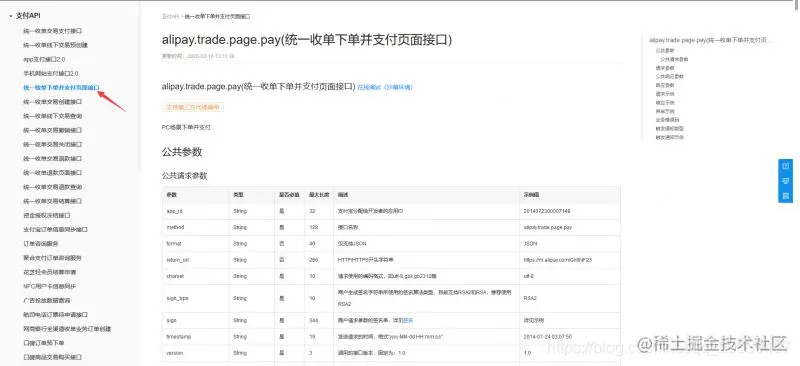Open 支付宝订单信息同步接口 in the sidebar
This screenshot has height=366, width=800.
56,230
